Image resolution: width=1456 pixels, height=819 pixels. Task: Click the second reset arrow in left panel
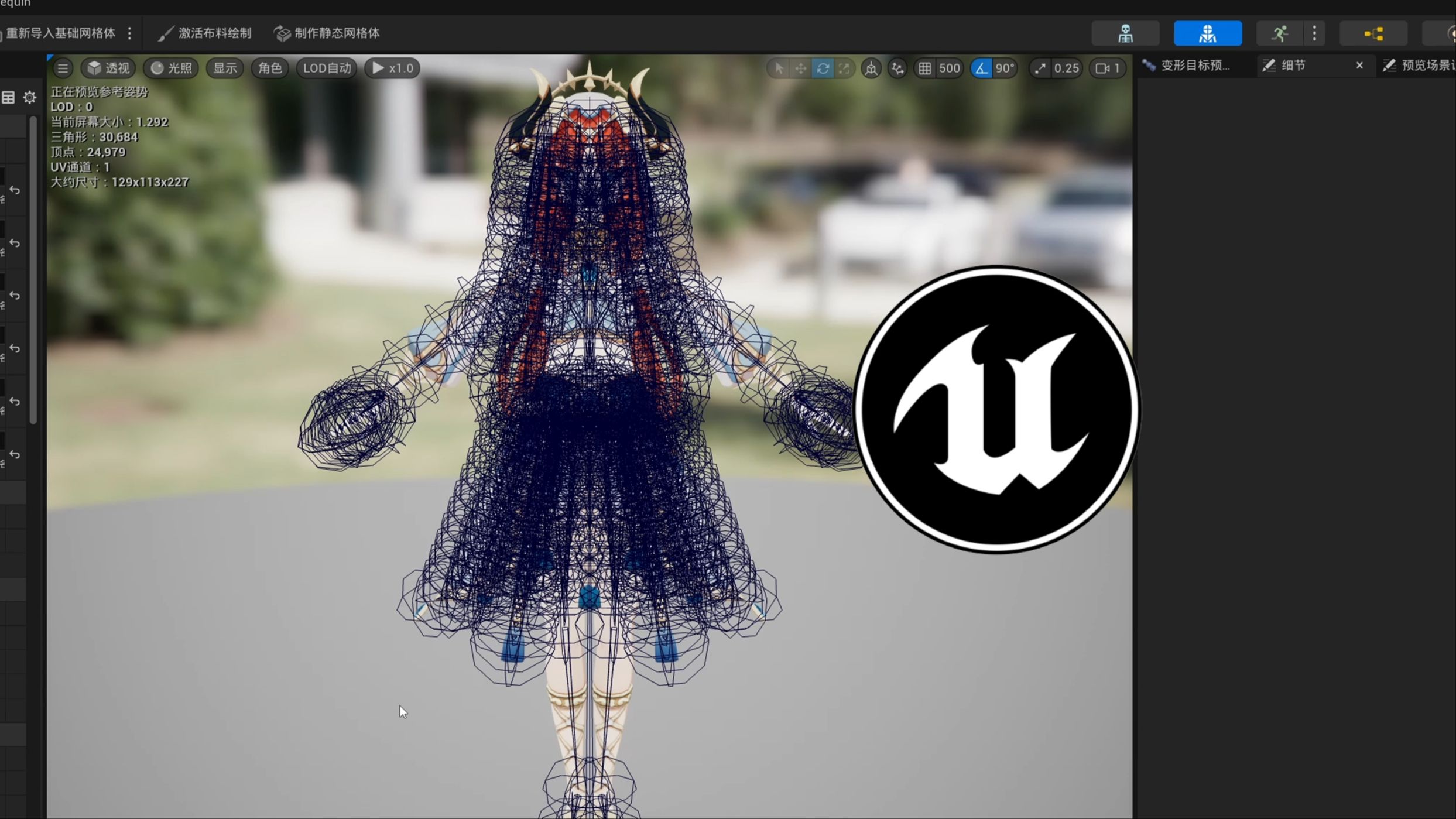click(x=15, y=243)
